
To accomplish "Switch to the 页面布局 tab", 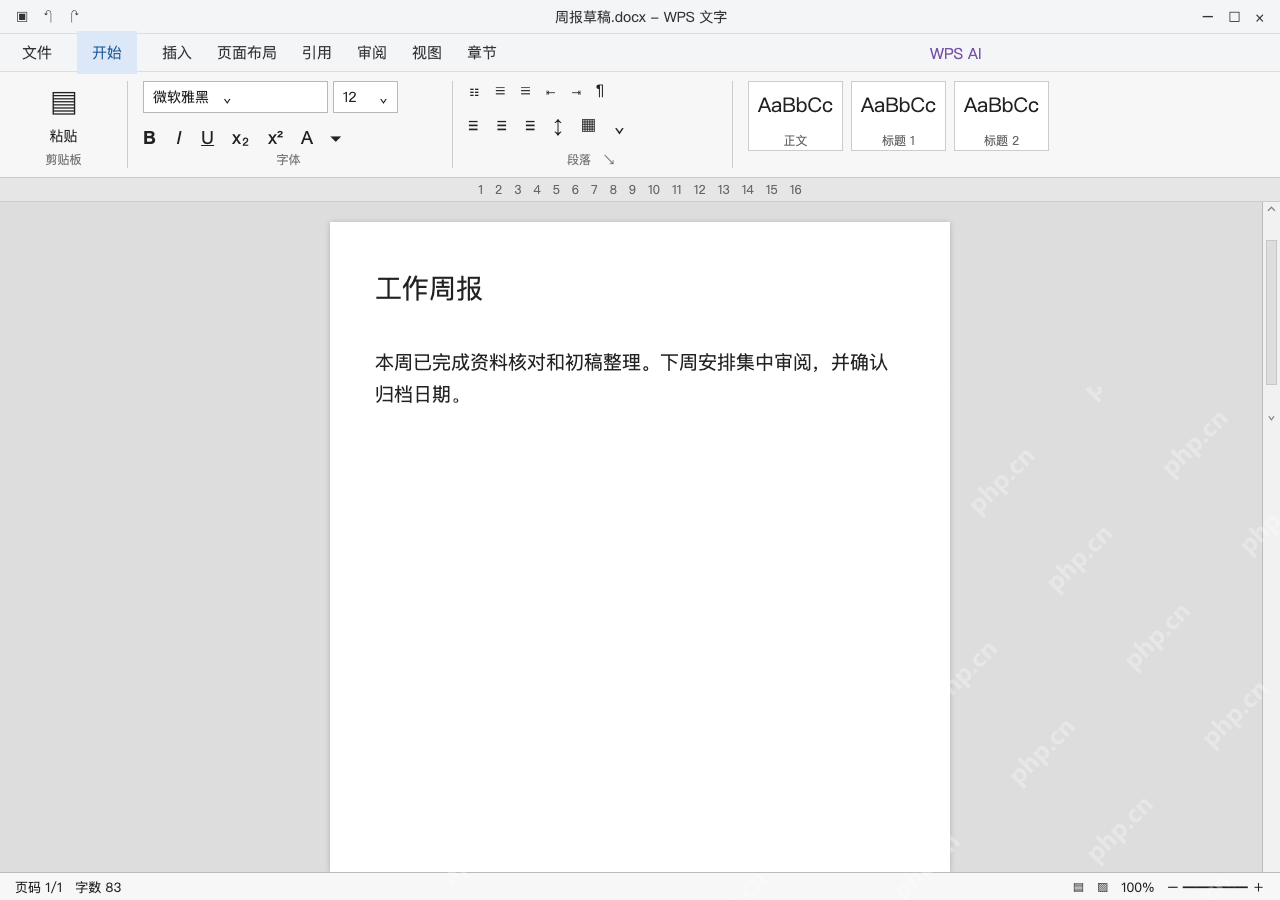I will pos(247,53).
